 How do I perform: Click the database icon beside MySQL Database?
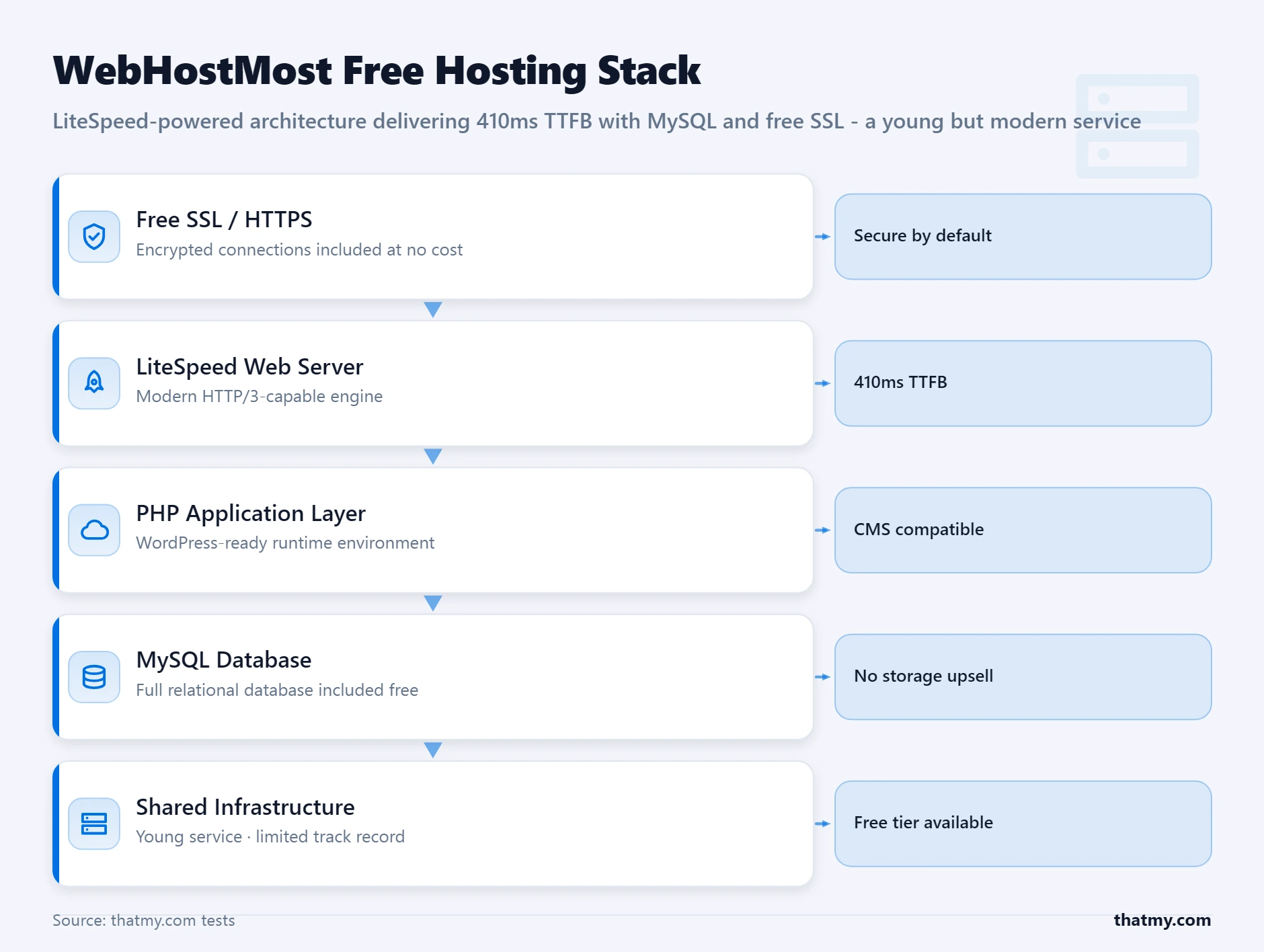(94, 677)
